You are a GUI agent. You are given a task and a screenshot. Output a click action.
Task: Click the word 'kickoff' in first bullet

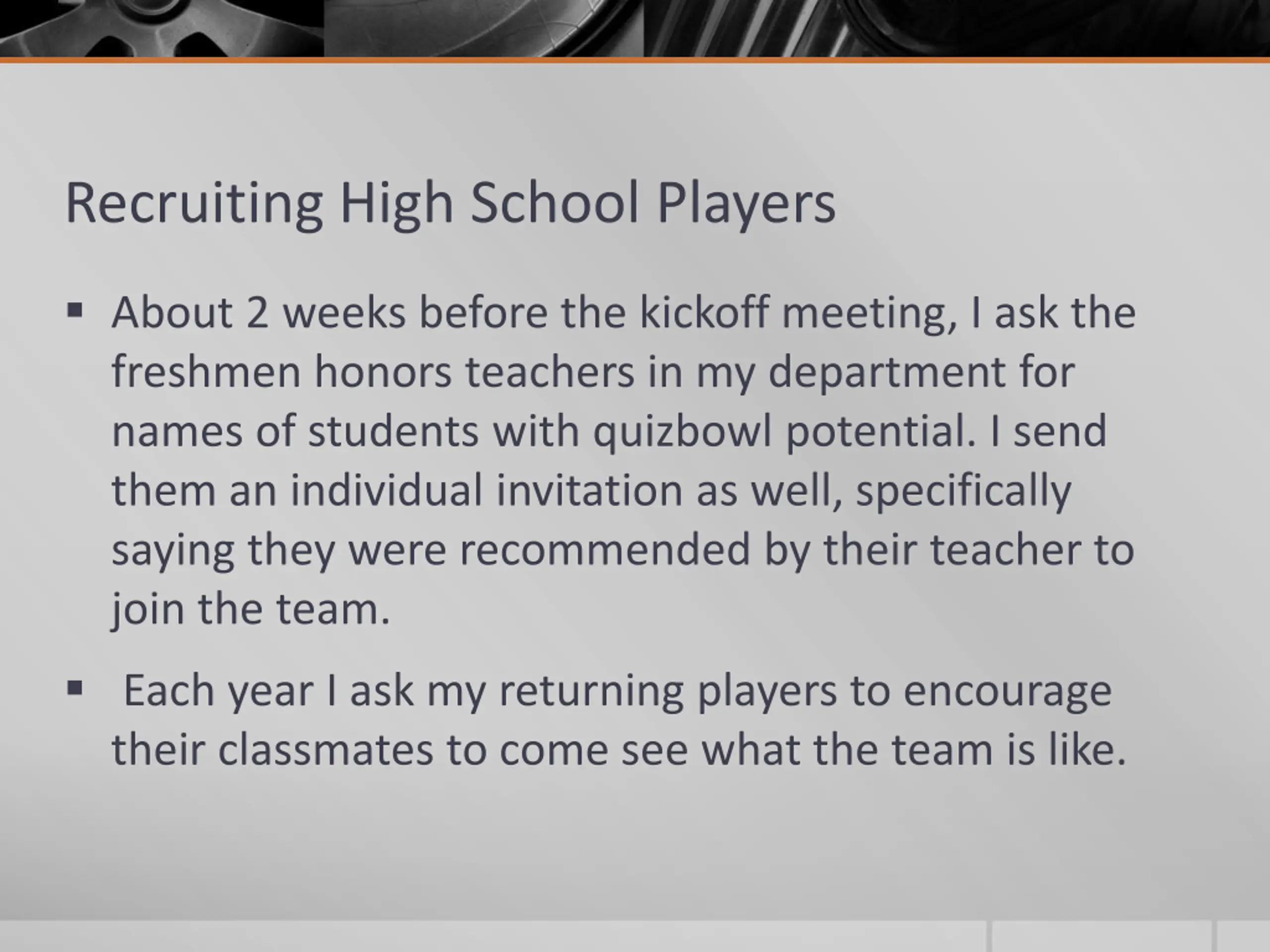(x=704, y=313)
